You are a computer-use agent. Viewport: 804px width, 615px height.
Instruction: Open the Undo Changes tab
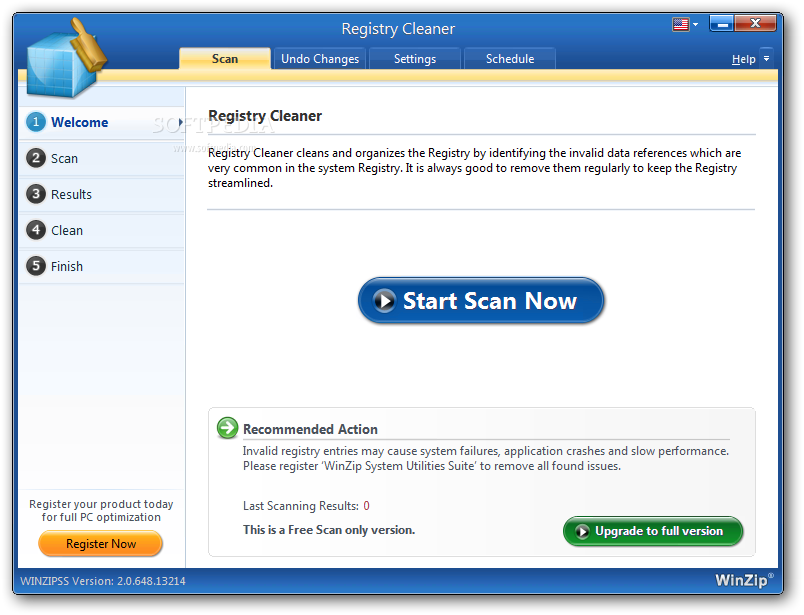click(x=320, y=58)
